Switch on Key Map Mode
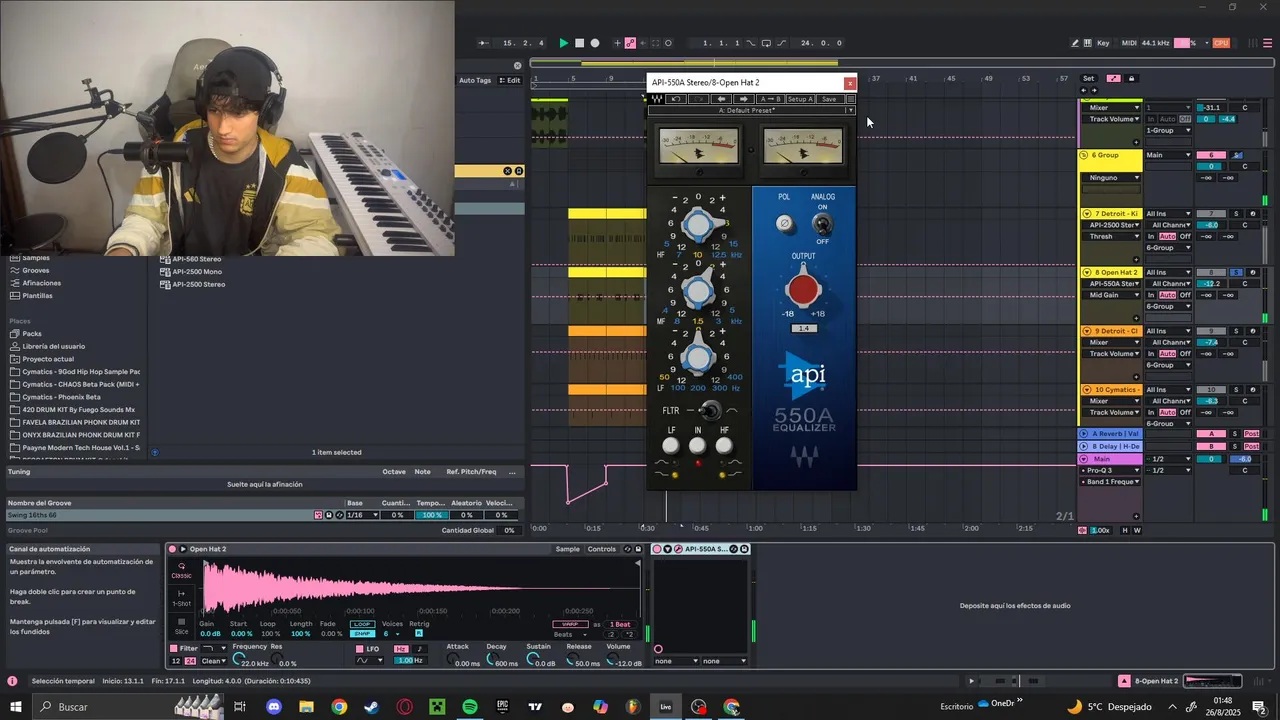 tap(1103, 43)
